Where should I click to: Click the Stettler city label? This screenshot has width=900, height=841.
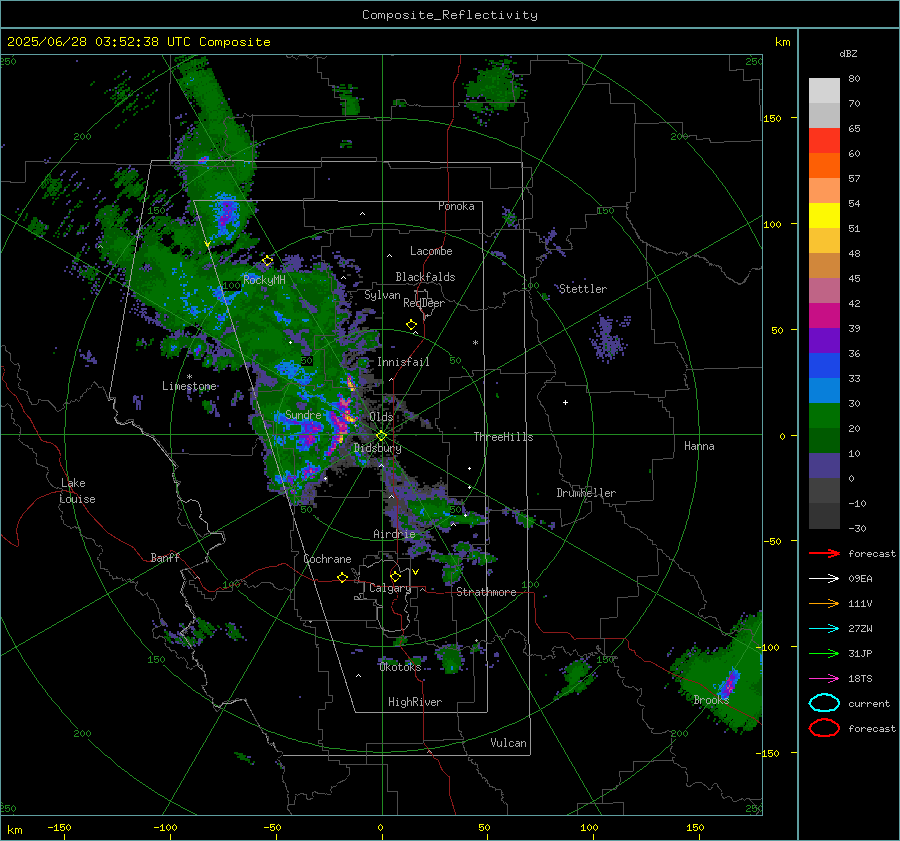click(583, 289)
